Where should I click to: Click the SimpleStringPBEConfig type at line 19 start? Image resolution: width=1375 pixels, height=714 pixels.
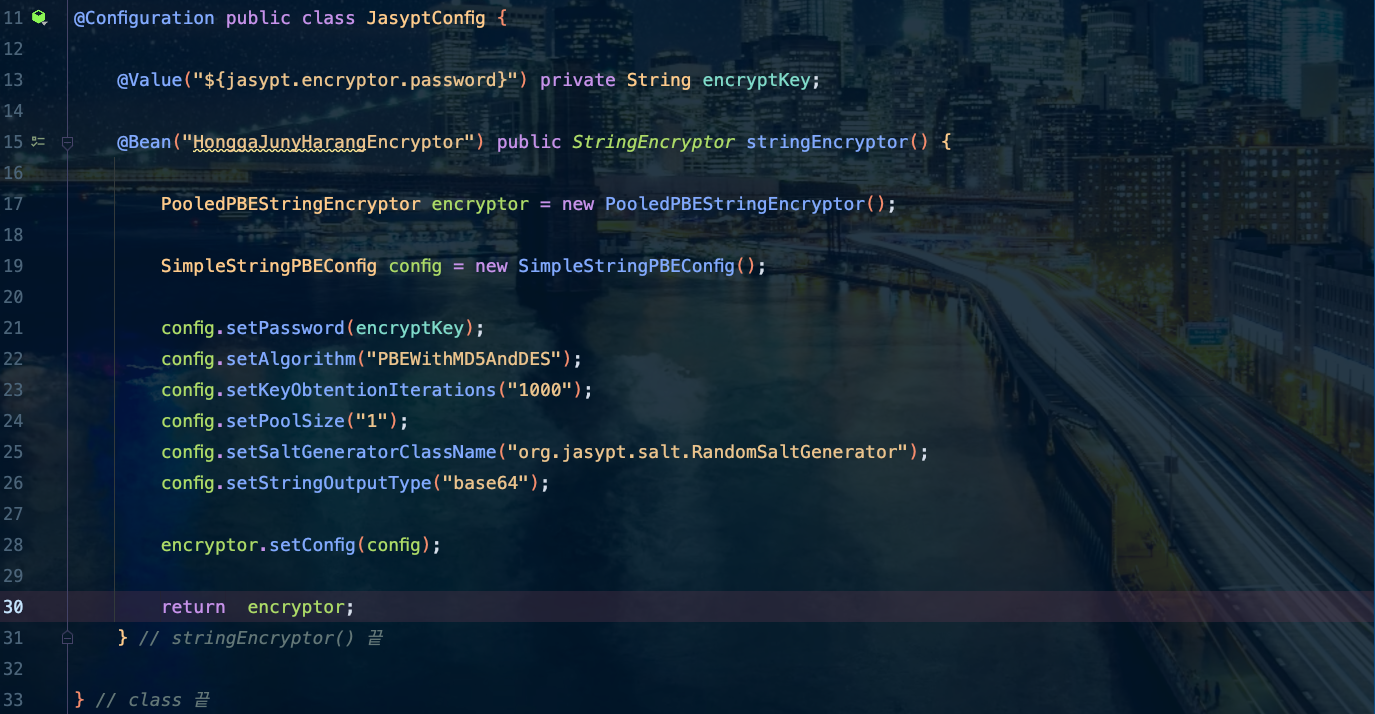(269, 266)
